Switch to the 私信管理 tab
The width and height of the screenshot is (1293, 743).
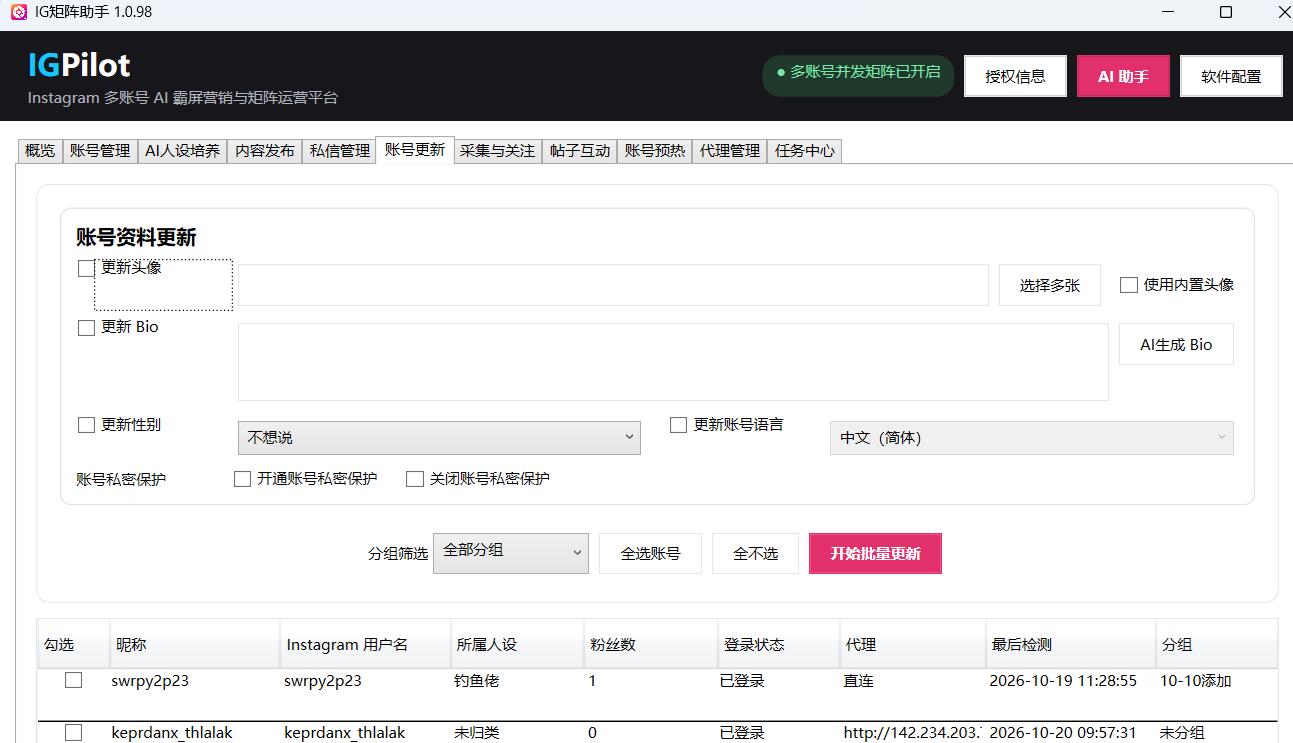[340, 151]
